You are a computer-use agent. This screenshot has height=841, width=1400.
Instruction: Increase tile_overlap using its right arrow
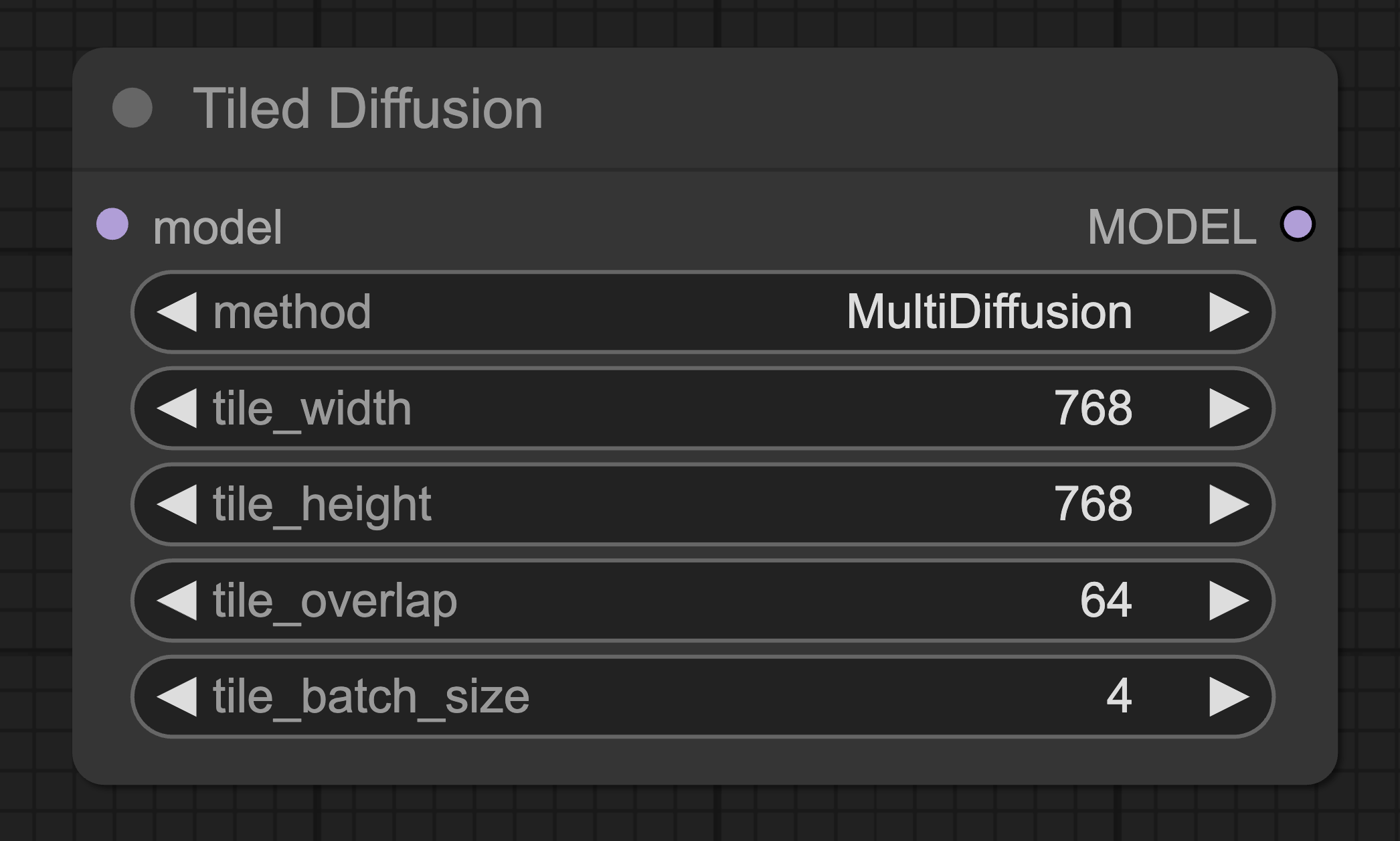(1231, 601)
